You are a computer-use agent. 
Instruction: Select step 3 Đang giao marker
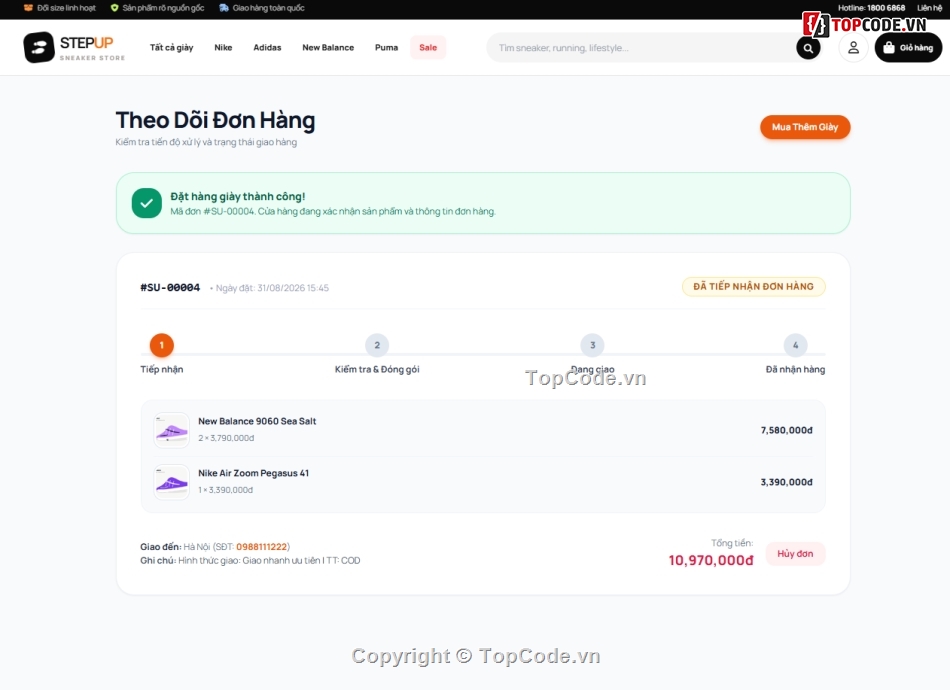click(x=593, y=345)
